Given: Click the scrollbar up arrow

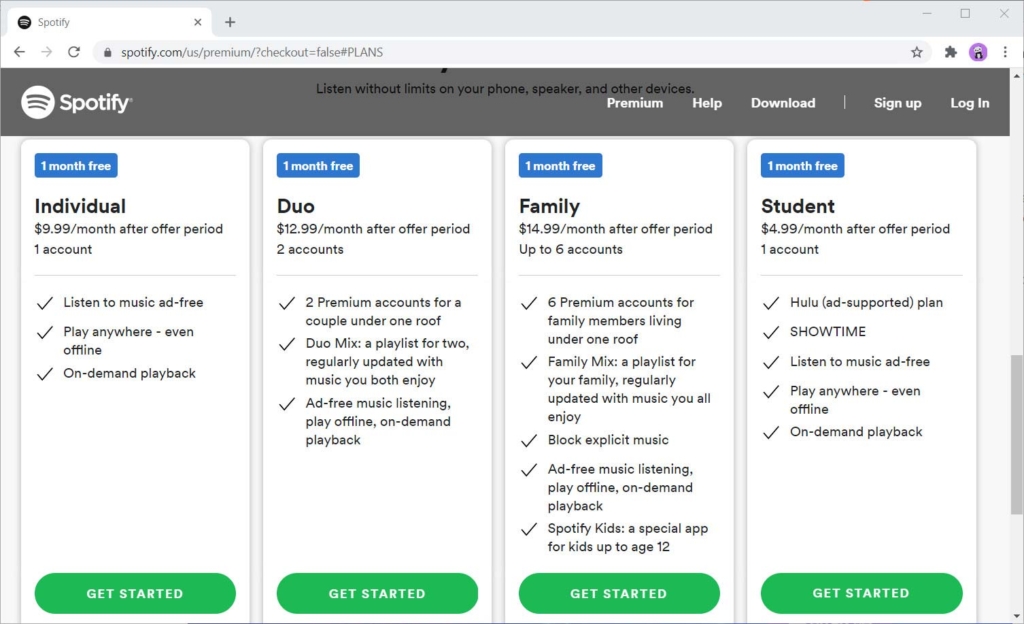Looking at the screenshot, I should tap(1017, 76).
